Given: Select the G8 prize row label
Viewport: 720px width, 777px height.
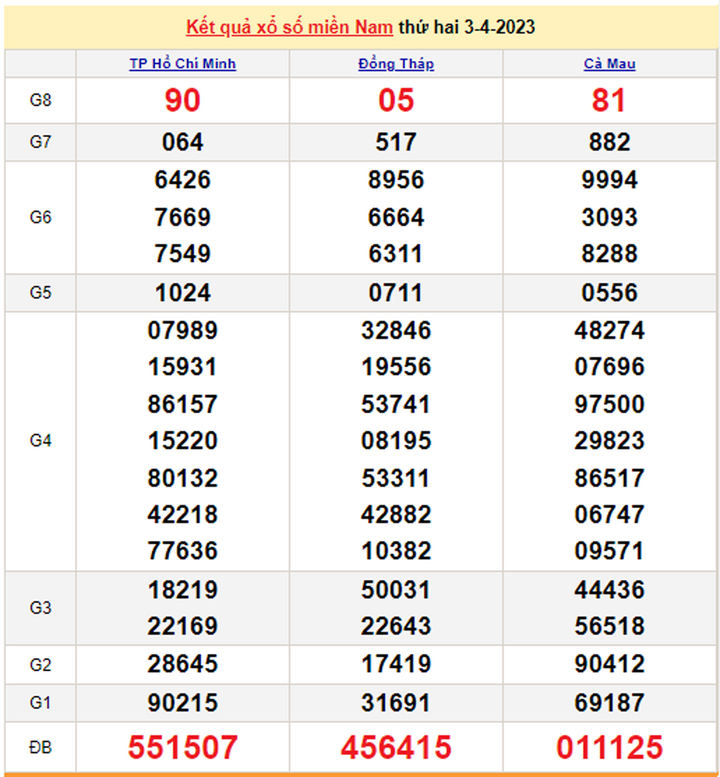Looking at the screenshot, I should click(40, 100).
